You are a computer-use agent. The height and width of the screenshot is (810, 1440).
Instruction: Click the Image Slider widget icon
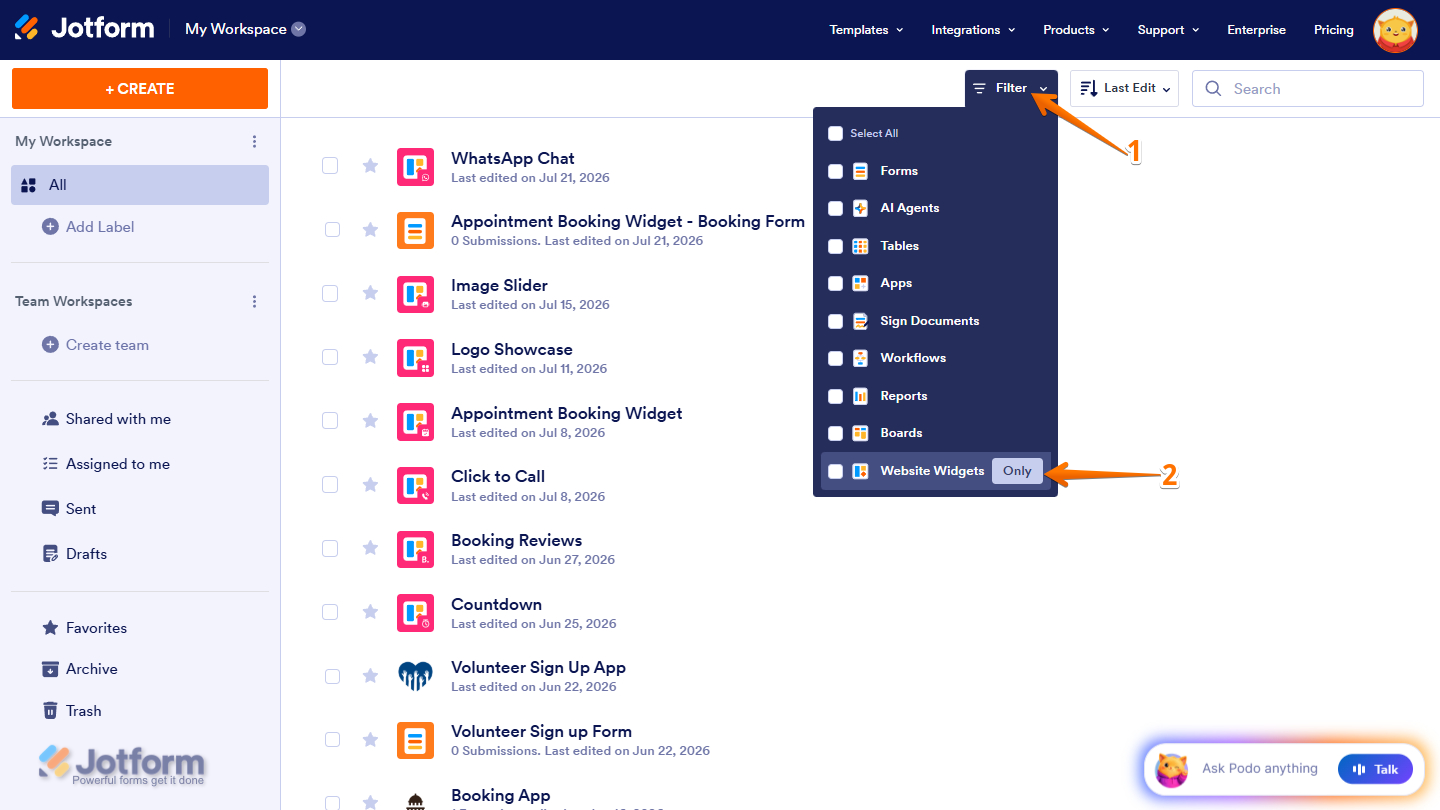[x=415, y=294]
